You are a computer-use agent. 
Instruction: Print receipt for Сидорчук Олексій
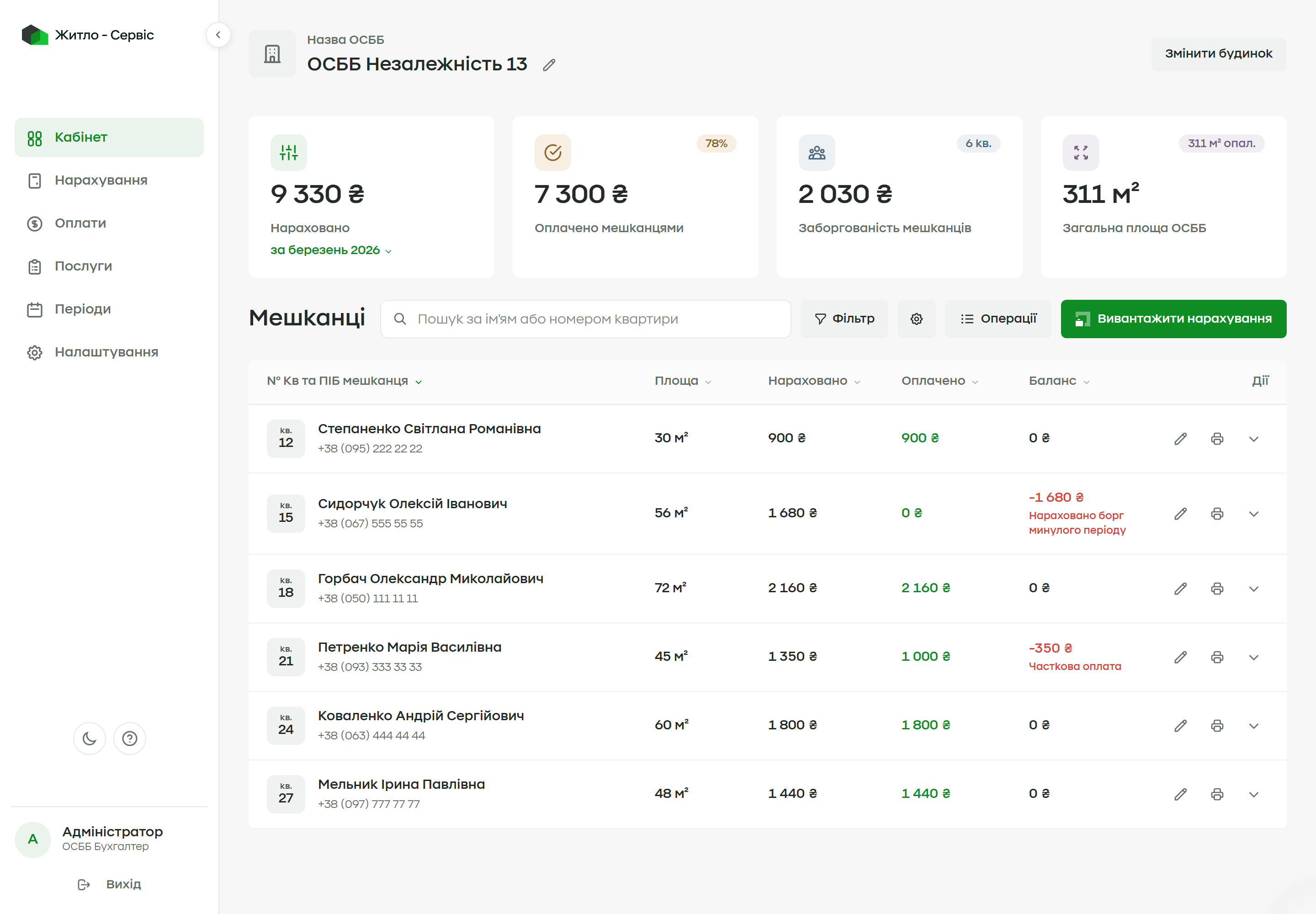(x=1217, y=514)
